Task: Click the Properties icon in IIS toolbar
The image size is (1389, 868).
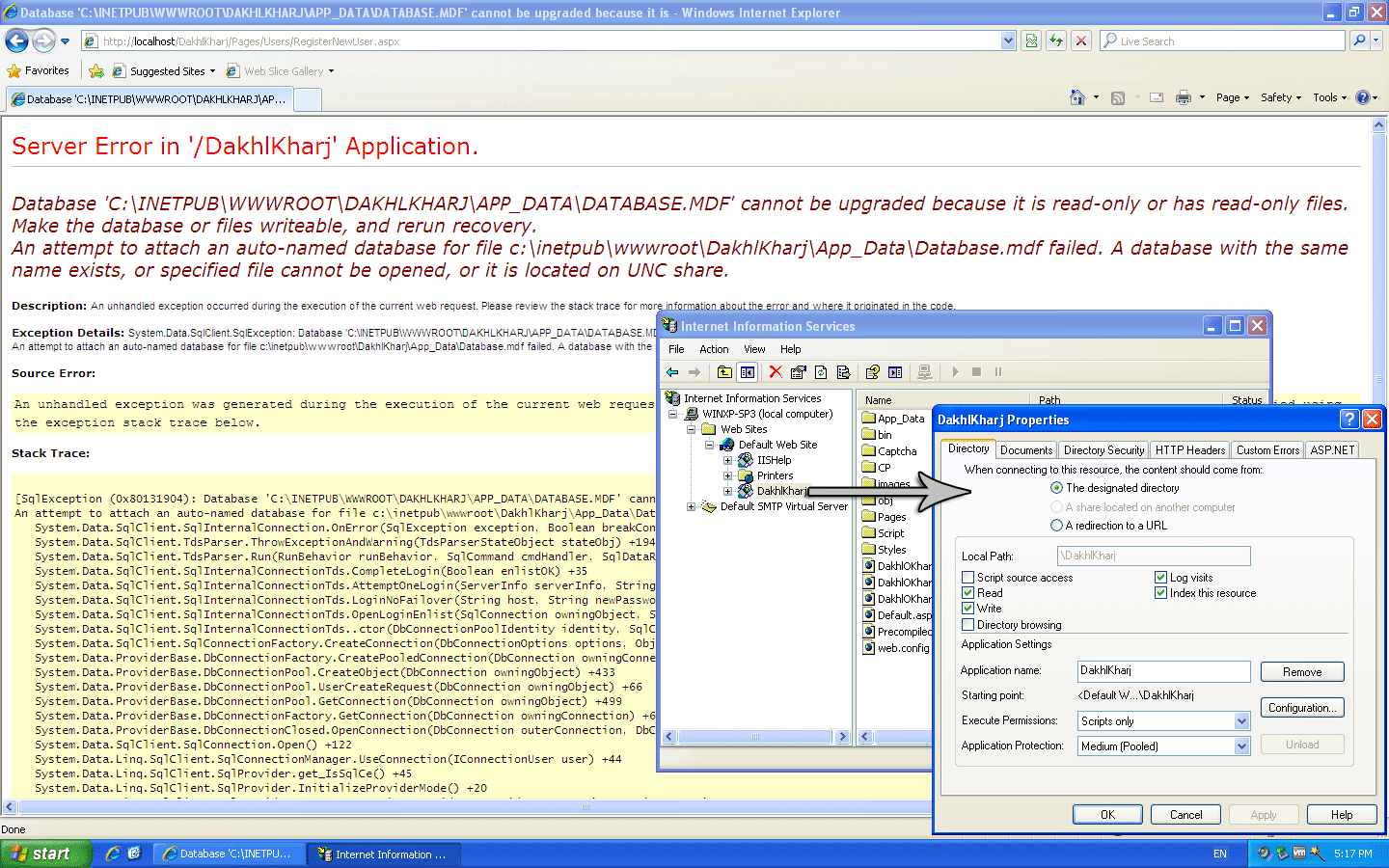Action: pyautogui.click(x=798, y=372)
